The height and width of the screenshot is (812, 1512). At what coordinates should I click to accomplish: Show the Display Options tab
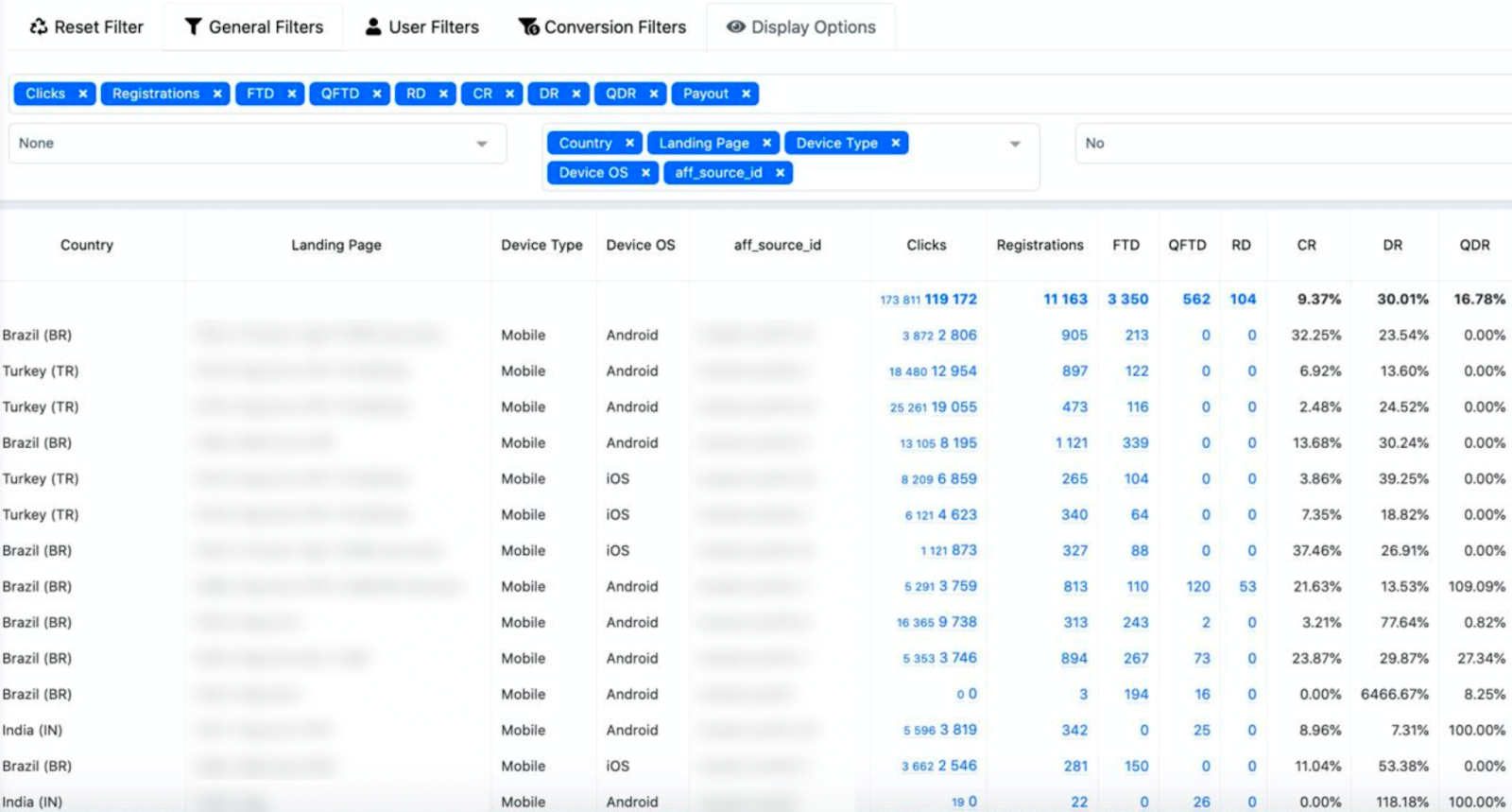[x=800, y=27]
